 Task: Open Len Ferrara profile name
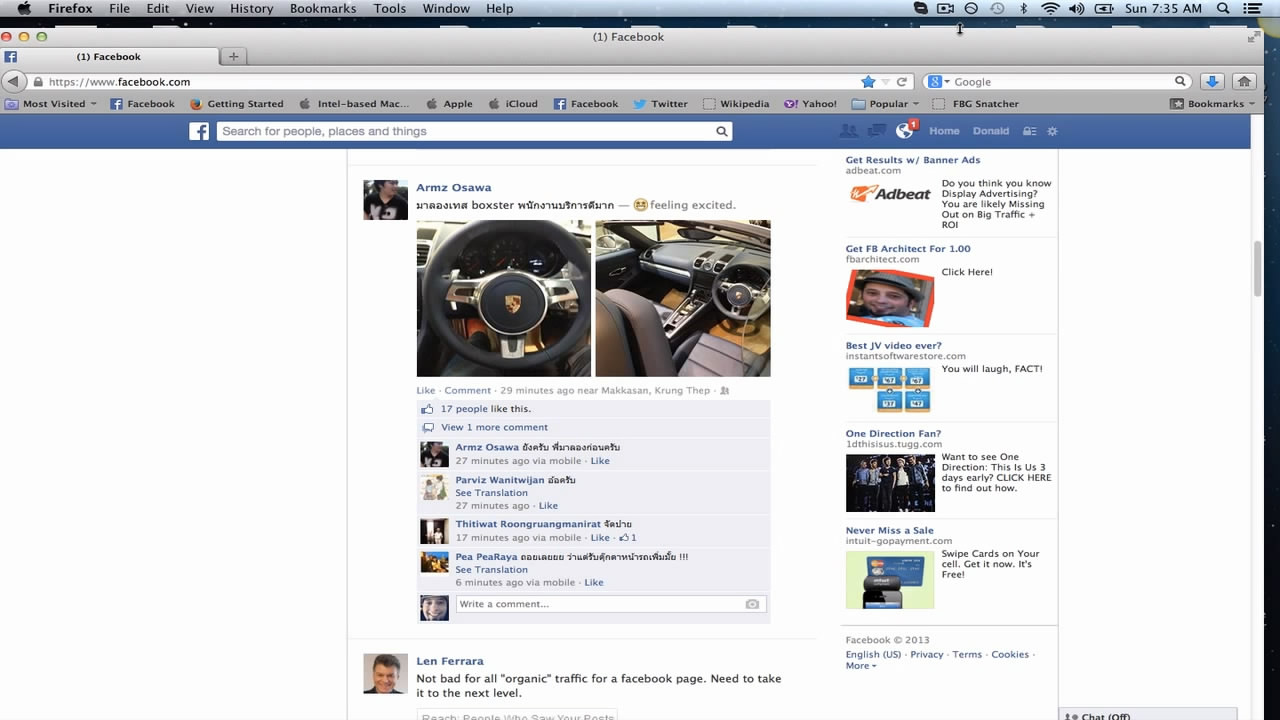(450, 661)
